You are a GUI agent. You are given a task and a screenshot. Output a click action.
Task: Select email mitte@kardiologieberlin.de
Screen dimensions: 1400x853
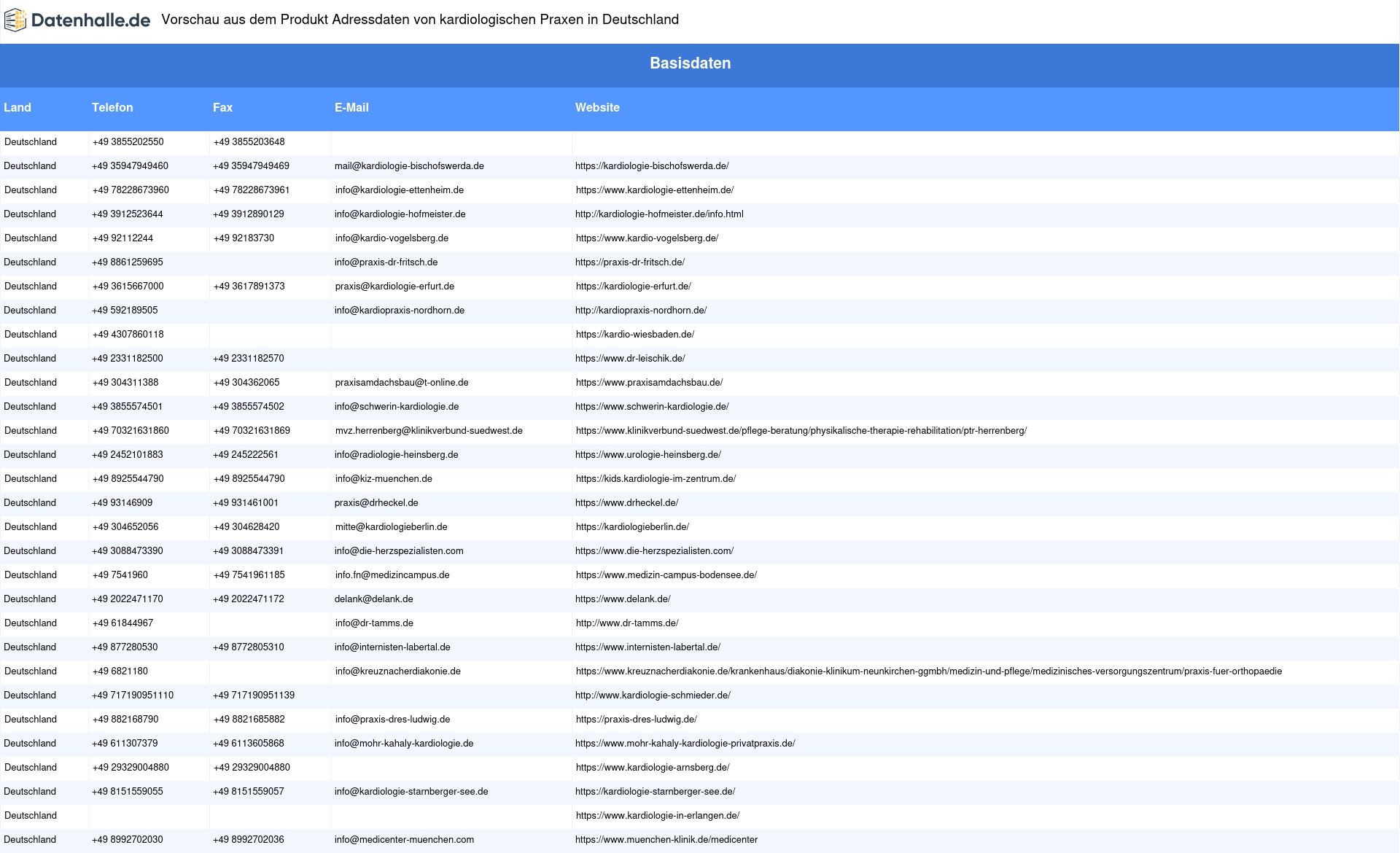click(392, 527)
